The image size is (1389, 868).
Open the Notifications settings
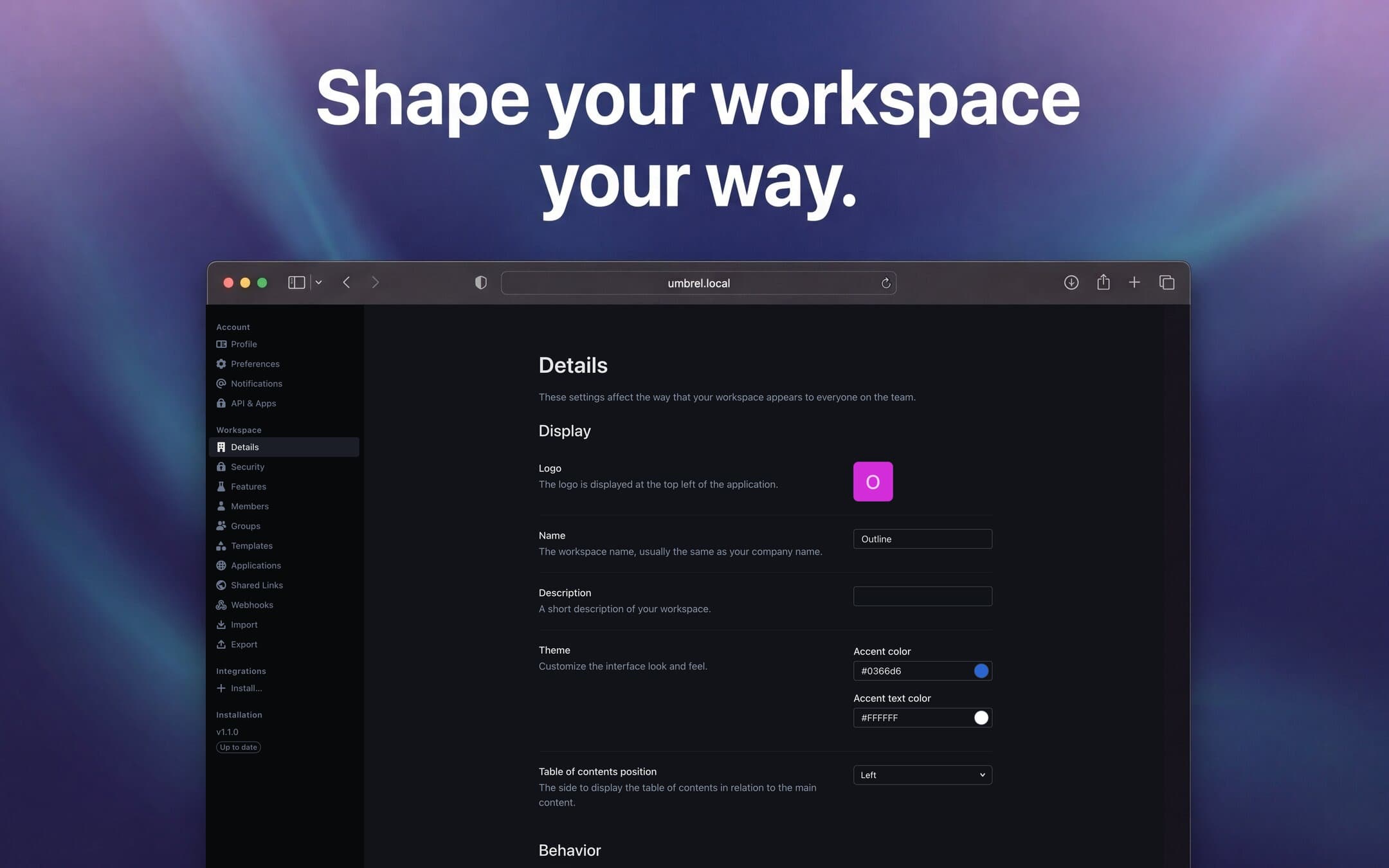point(257,383)
